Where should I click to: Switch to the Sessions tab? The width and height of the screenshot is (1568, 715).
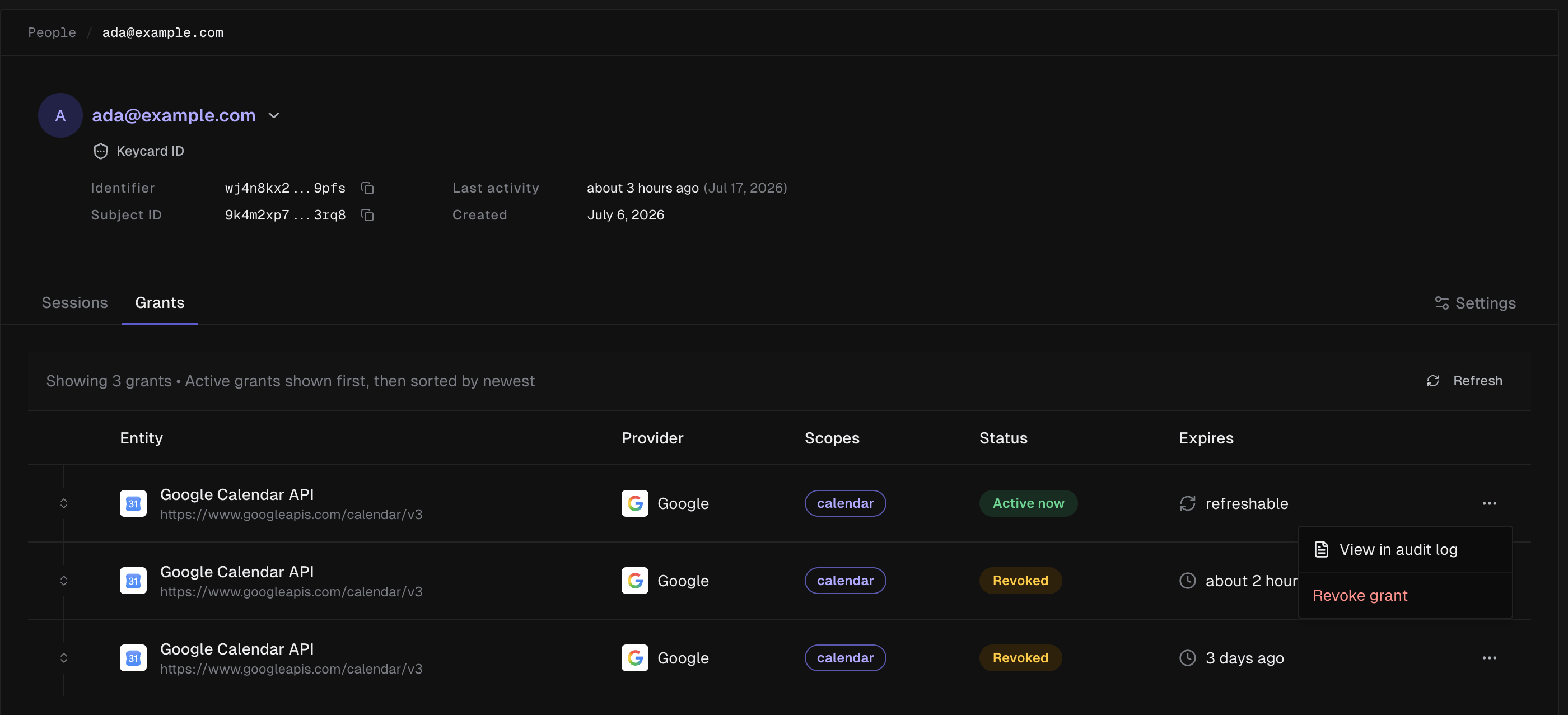pyautogui.click(x=74, y=303)
